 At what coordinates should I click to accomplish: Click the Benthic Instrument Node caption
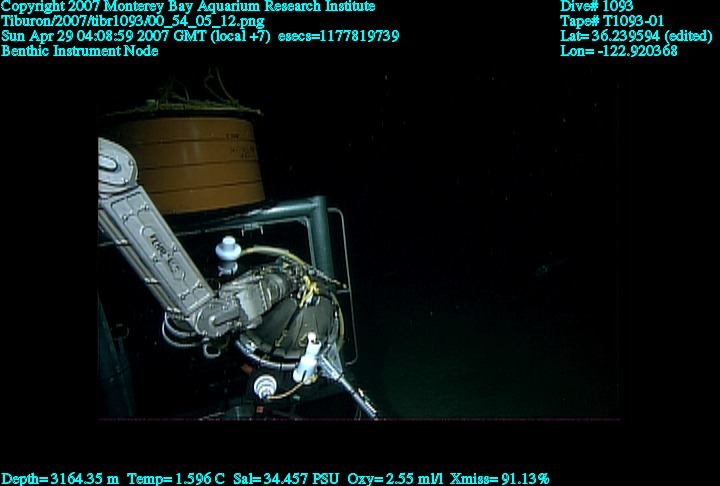tap(79, 51)
